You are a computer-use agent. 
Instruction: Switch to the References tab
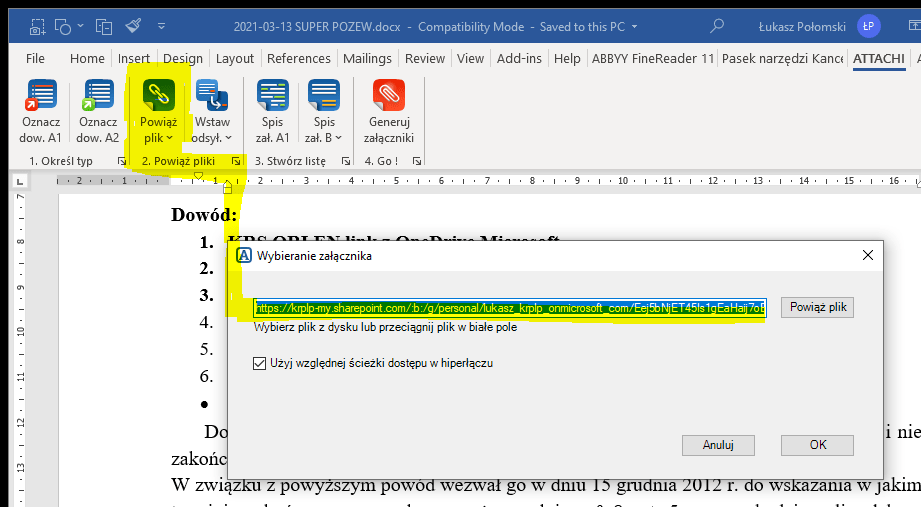click(299, 59)
